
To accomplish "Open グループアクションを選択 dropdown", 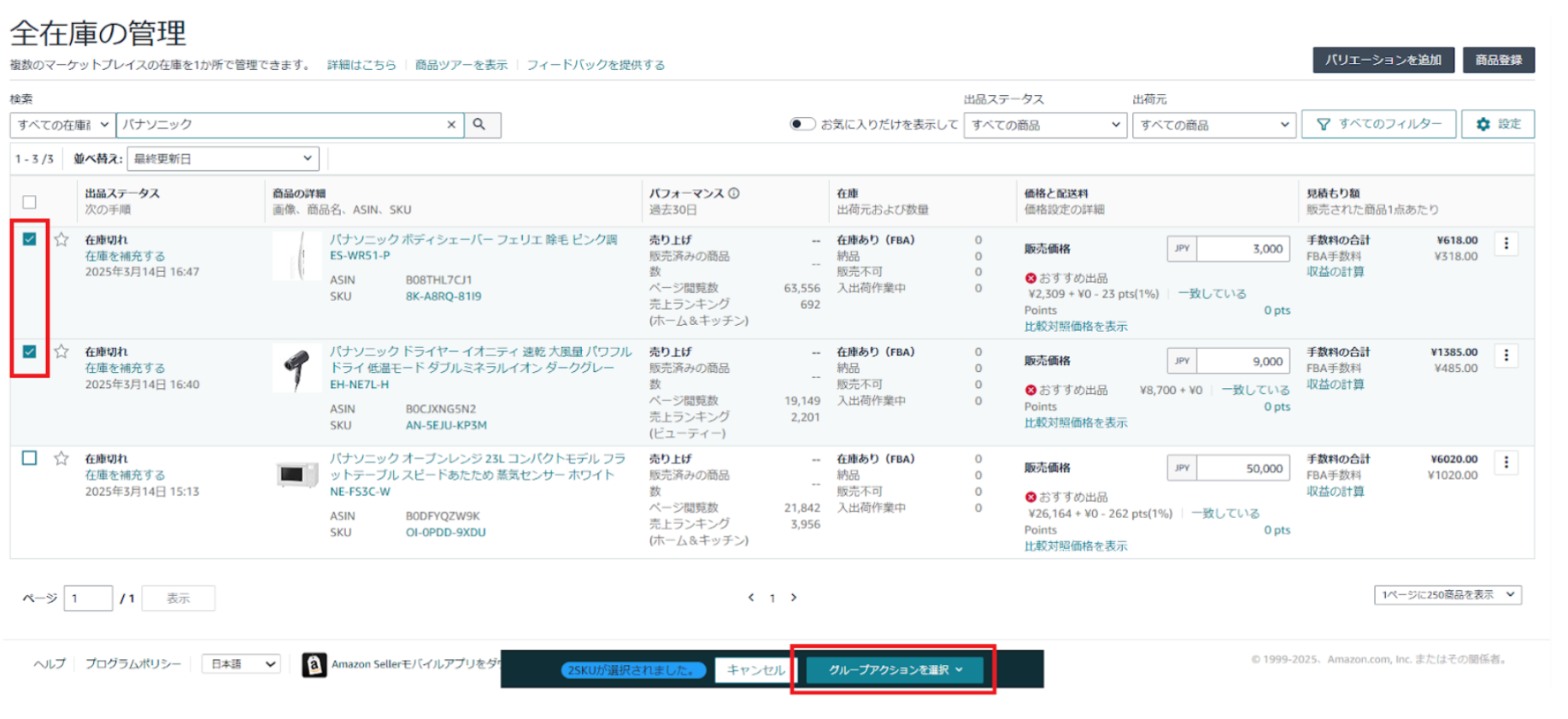I will tap(895, 669).
